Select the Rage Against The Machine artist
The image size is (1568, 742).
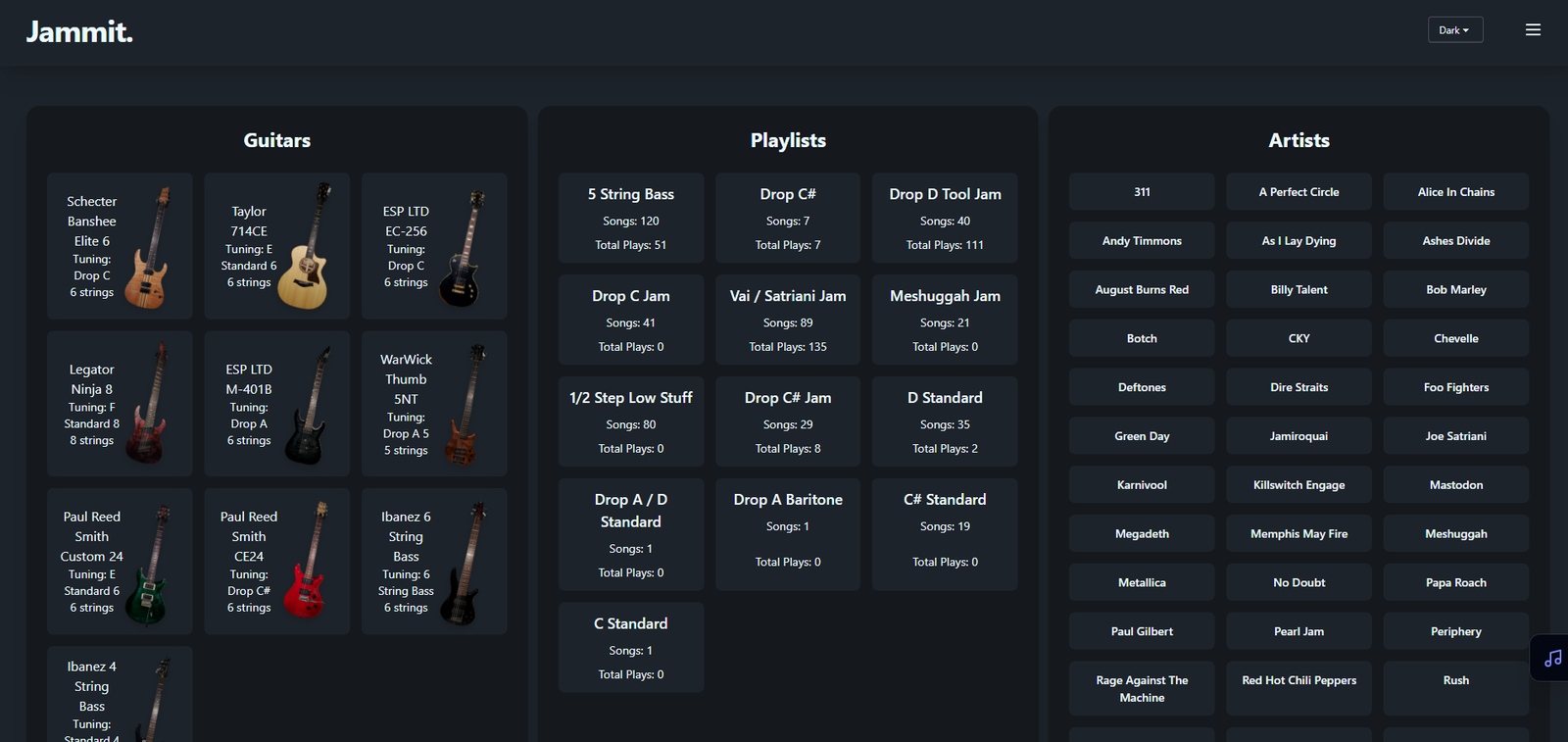click(x=1142, y=689)
